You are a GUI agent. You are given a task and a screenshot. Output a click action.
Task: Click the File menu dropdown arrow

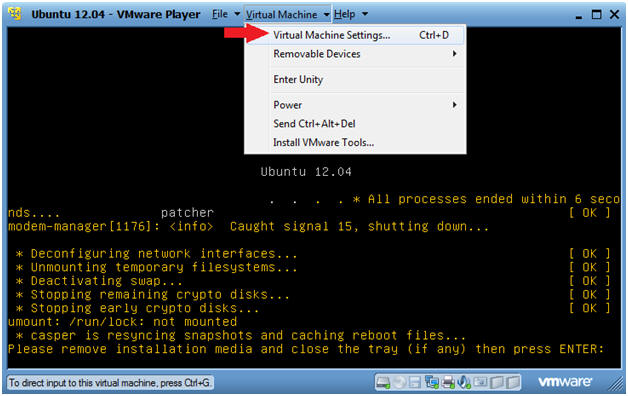tap(237, 14)
